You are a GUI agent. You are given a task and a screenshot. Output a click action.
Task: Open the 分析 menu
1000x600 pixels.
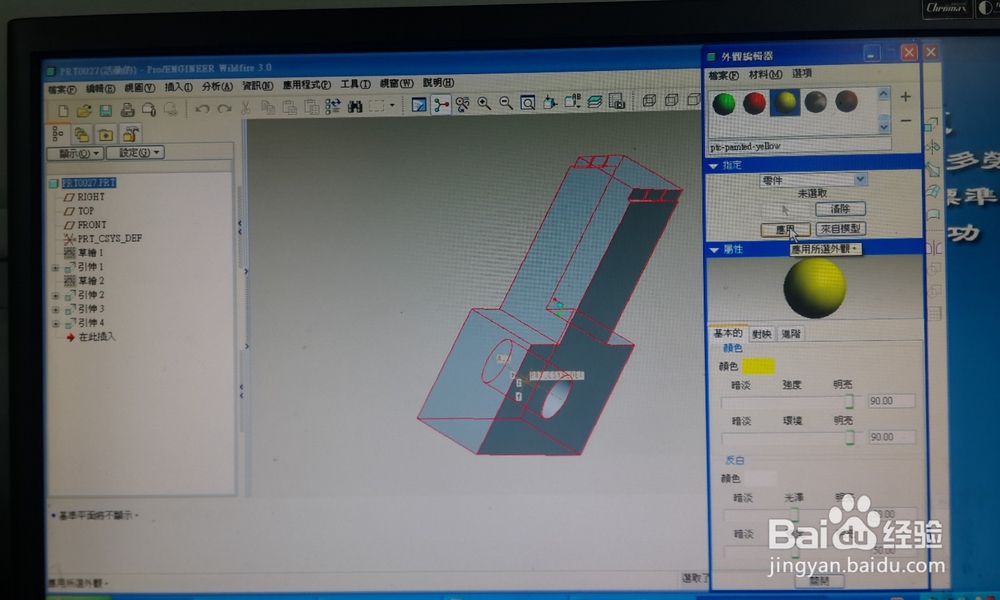coord(217,86)
